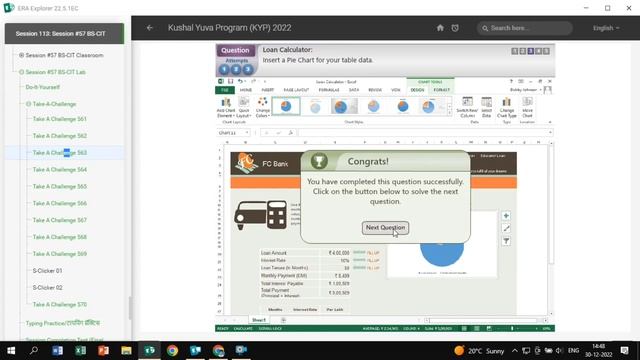
Task: Select the Sheet1 worksheet tab
Action: (x=259, y=320)
